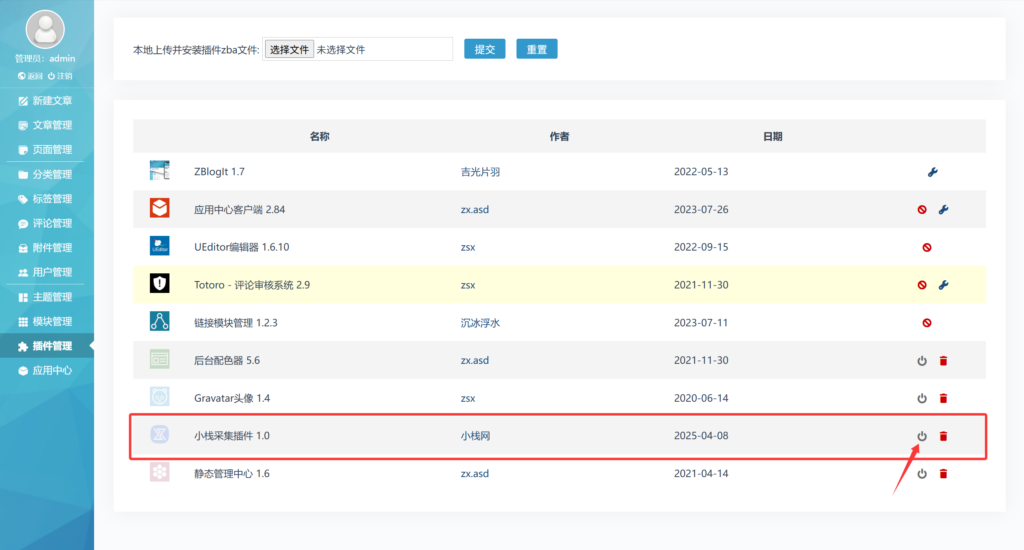Go to 标签管理 in sidebar
This screenshot has height=550, width=1024.
pyautogui.click(x=45, y=199)
